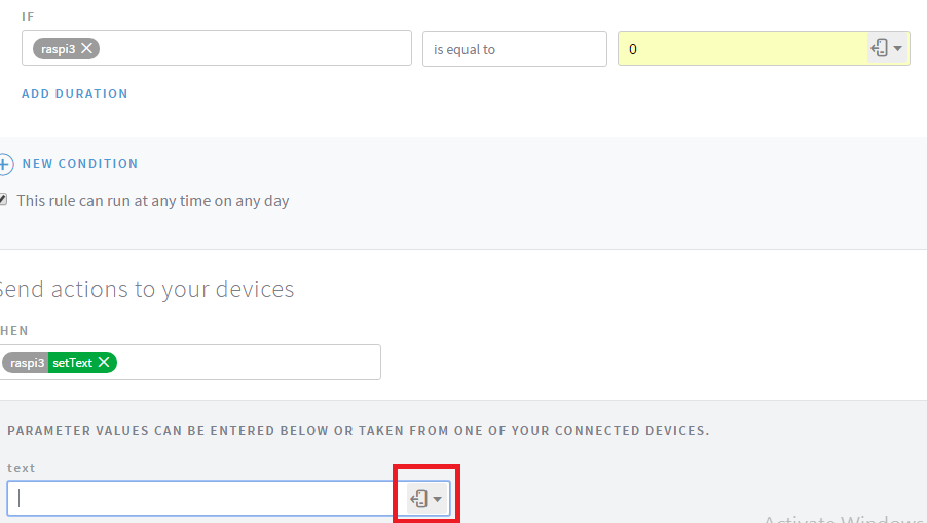Click the device icon beside the text parameter

click(420, 498)
